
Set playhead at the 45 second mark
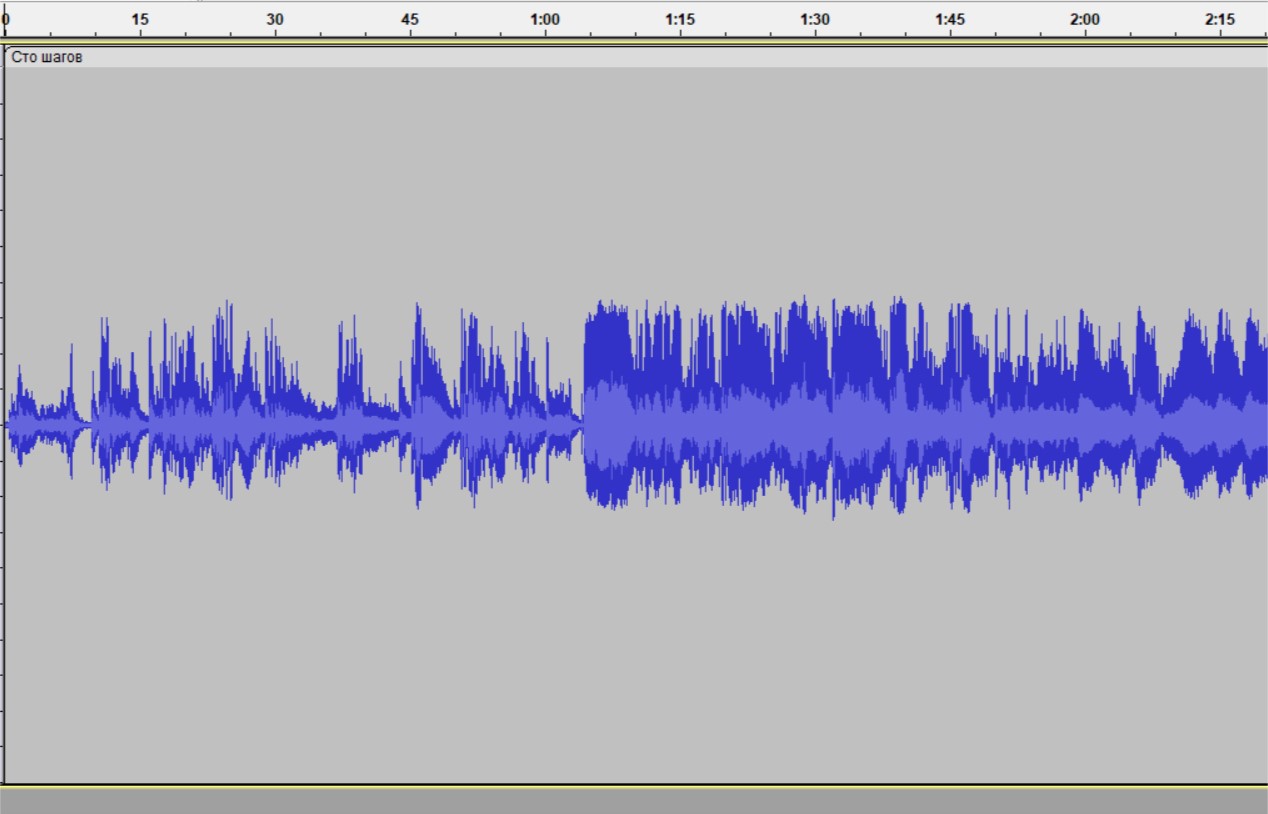point(410,19)
